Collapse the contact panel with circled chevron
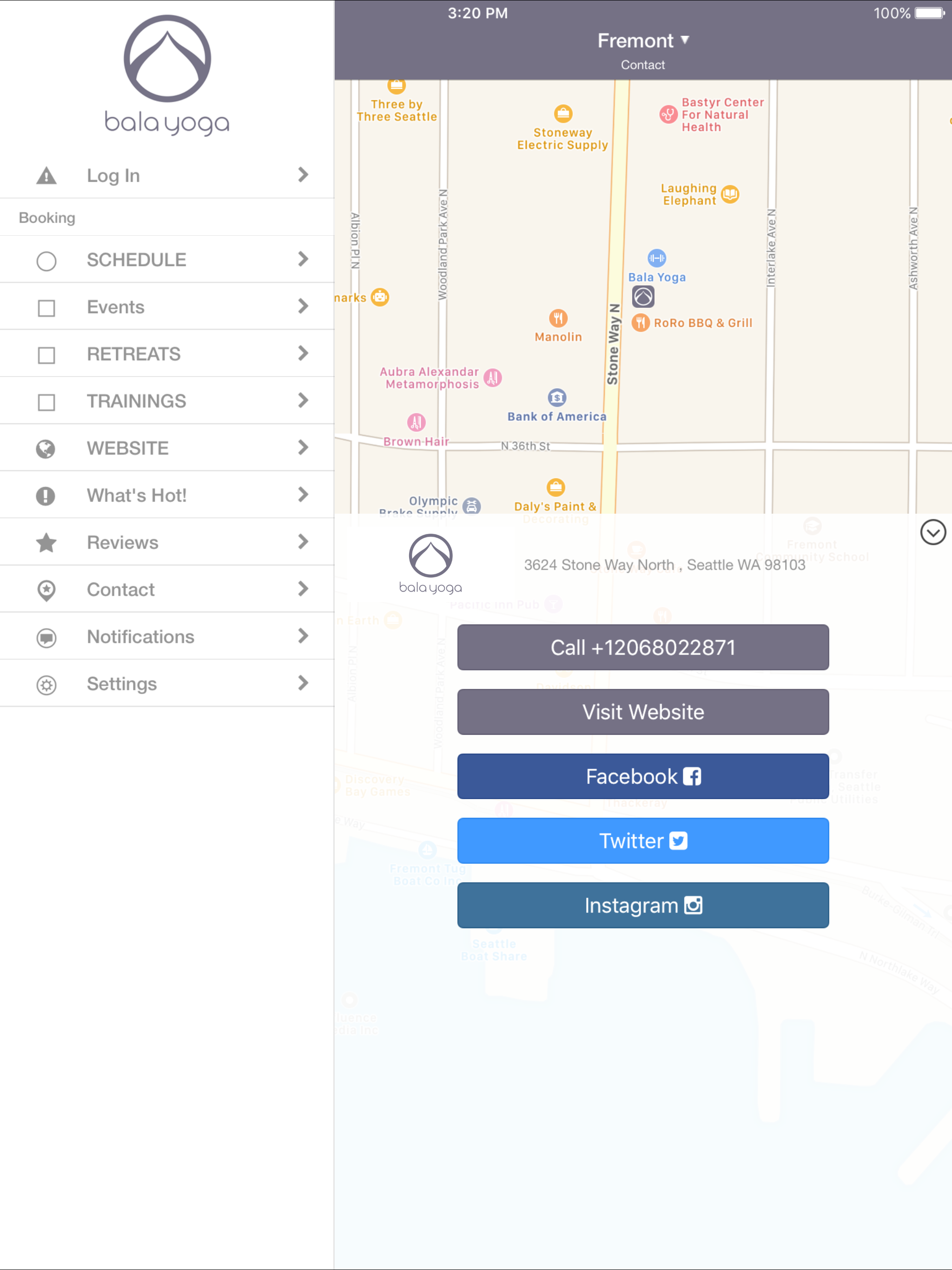The width and height of the screenshot is (952, 1270). (933, 532)
